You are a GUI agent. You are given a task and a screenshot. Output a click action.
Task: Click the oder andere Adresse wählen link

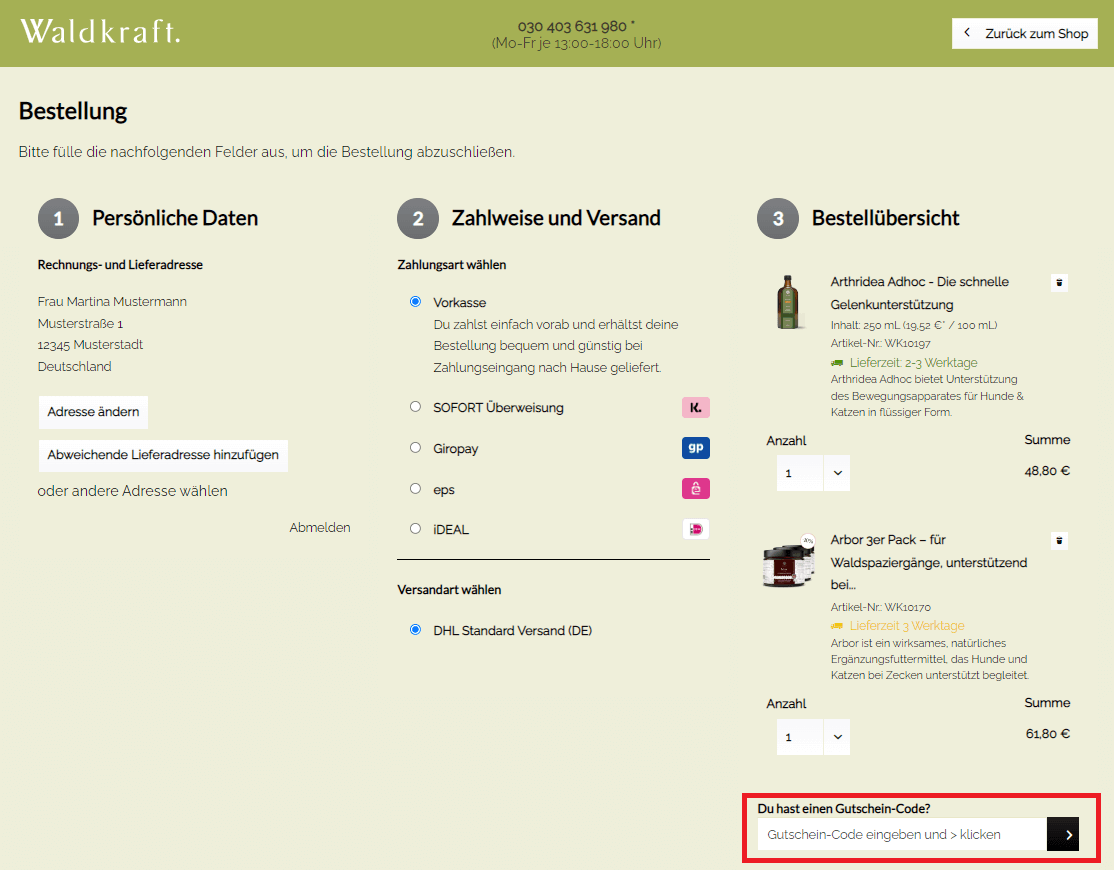pos(132,491)
